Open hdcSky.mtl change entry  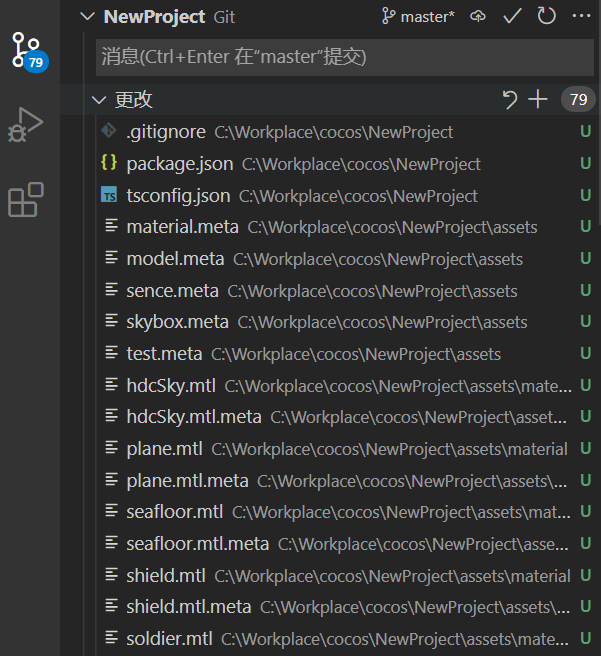coord(347,385)
